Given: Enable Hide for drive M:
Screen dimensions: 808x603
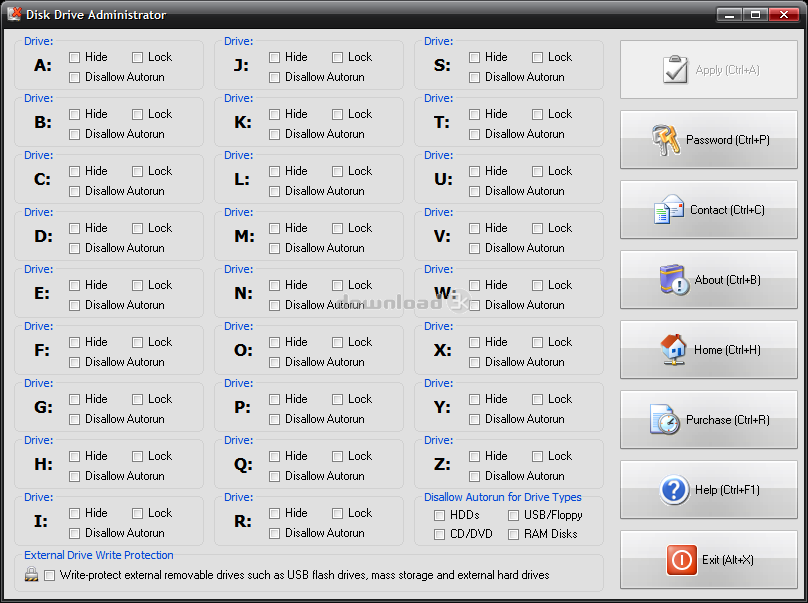Looking at the screenshot, I should [275, 228].
